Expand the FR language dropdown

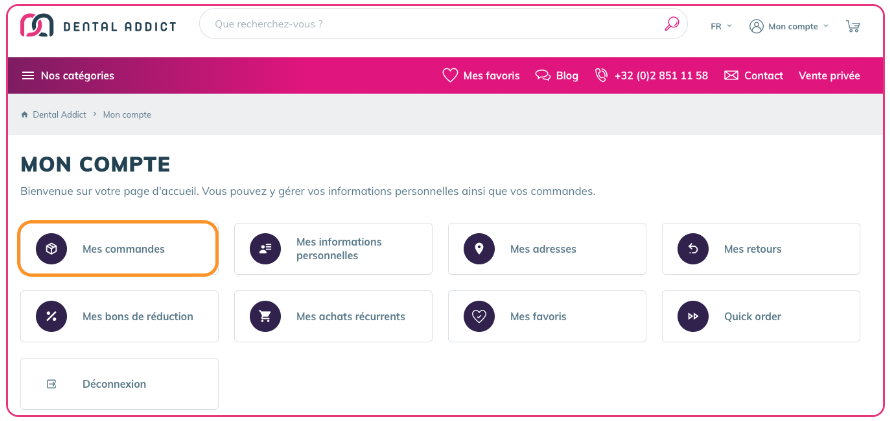[x=721, y=26]
